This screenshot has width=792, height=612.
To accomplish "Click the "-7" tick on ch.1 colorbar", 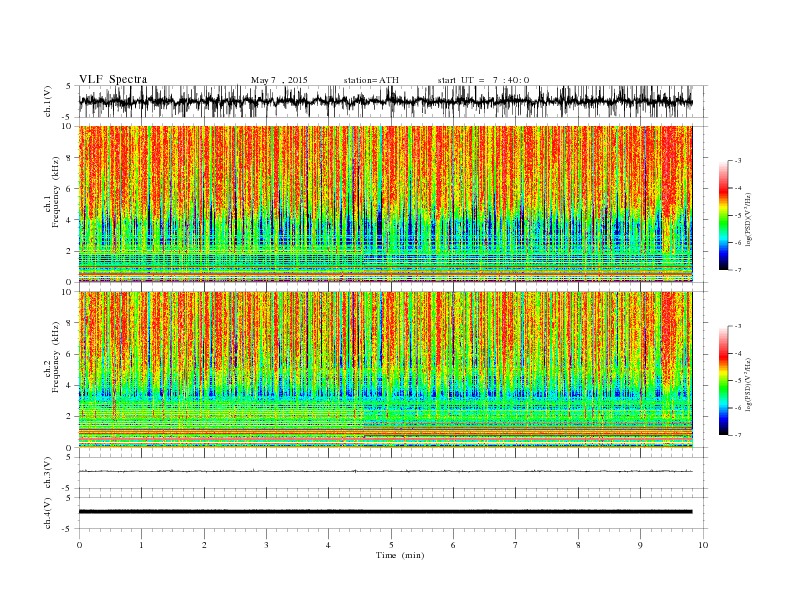I will (738, 270).
